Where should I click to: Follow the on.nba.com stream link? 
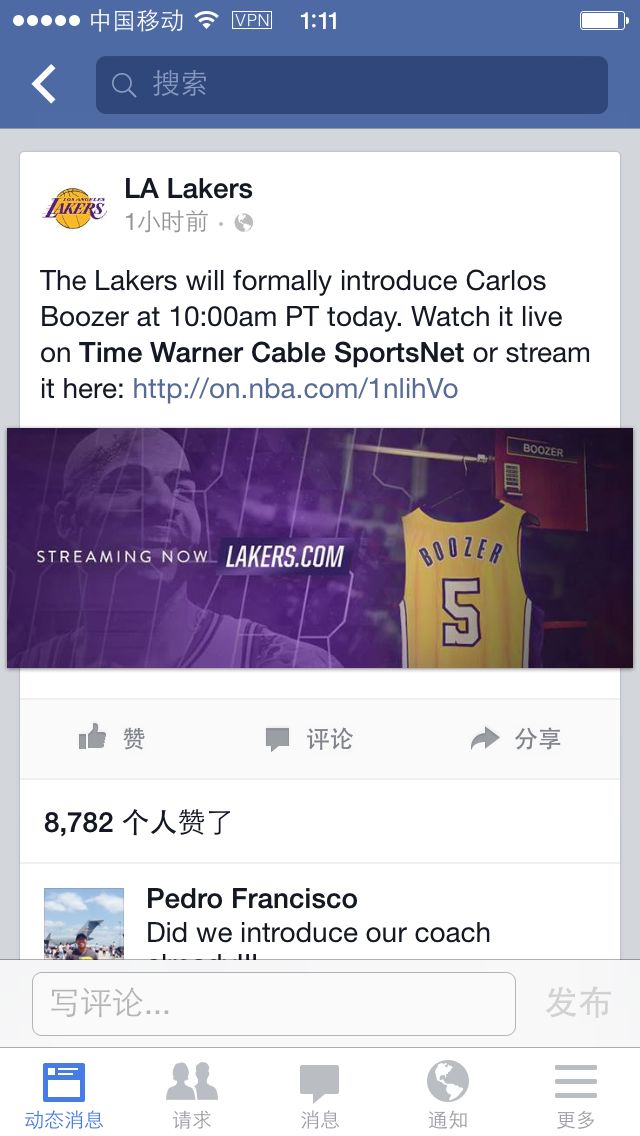tap(295, 389)
